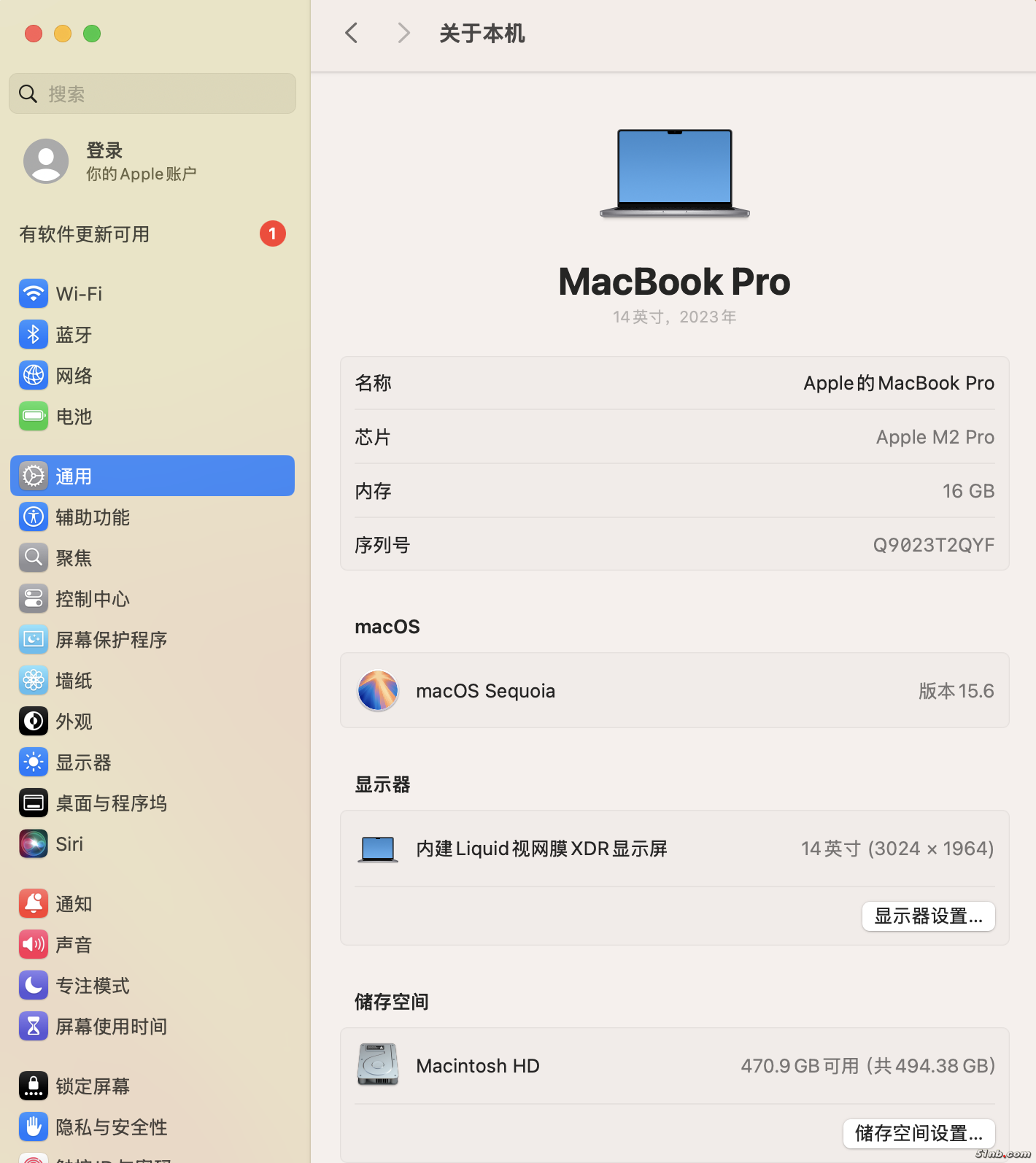This screenshot has width=1036, height=1163.
Task: Click the MacBook Pro laptop image
Action: click(675, 174)
